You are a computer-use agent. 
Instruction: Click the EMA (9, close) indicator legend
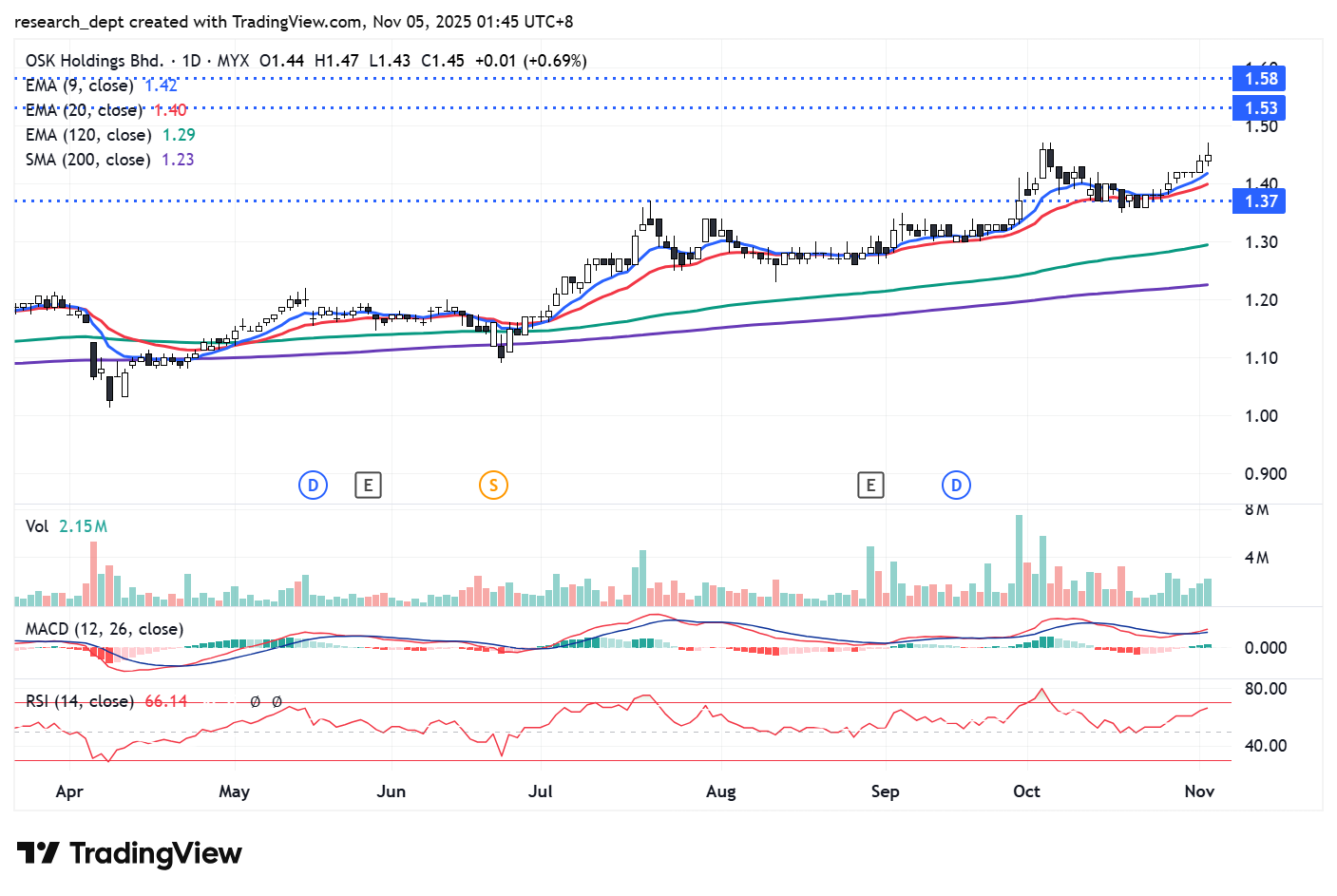(x=79, y=86)
